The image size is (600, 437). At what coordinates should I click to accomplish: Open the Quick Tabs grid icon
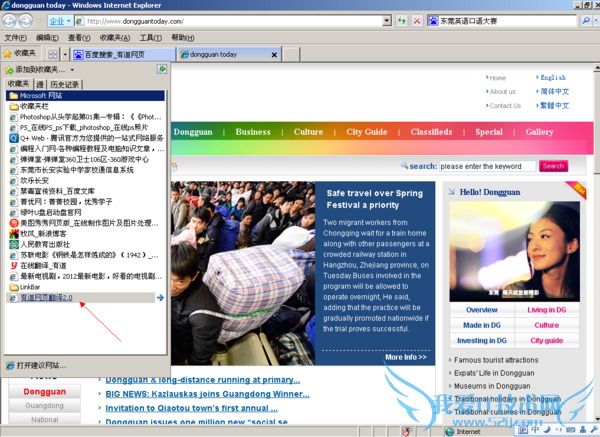52,55
